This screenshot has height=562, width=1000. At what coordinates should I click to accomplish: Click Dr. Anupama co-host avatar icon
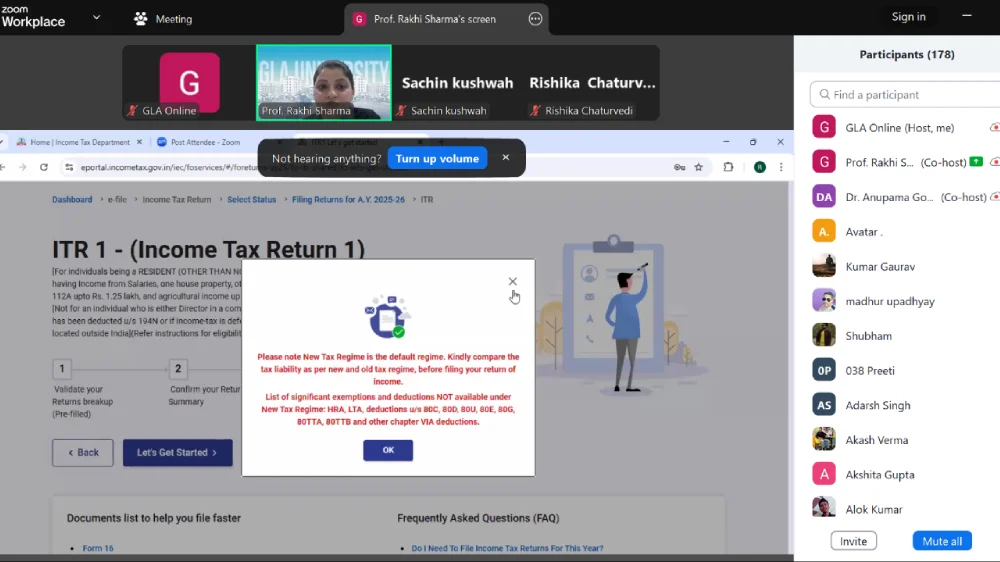tap(824, 197)
